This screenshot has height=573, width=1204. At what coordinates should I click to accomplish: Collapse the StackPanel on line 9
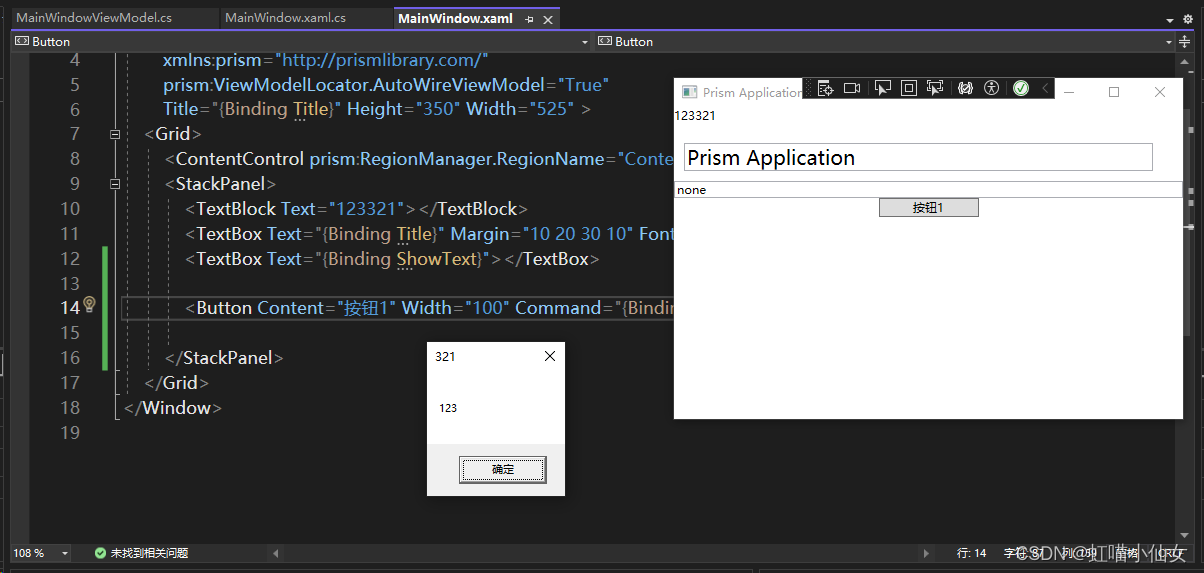pyautogui.click(x=114, y=184)
